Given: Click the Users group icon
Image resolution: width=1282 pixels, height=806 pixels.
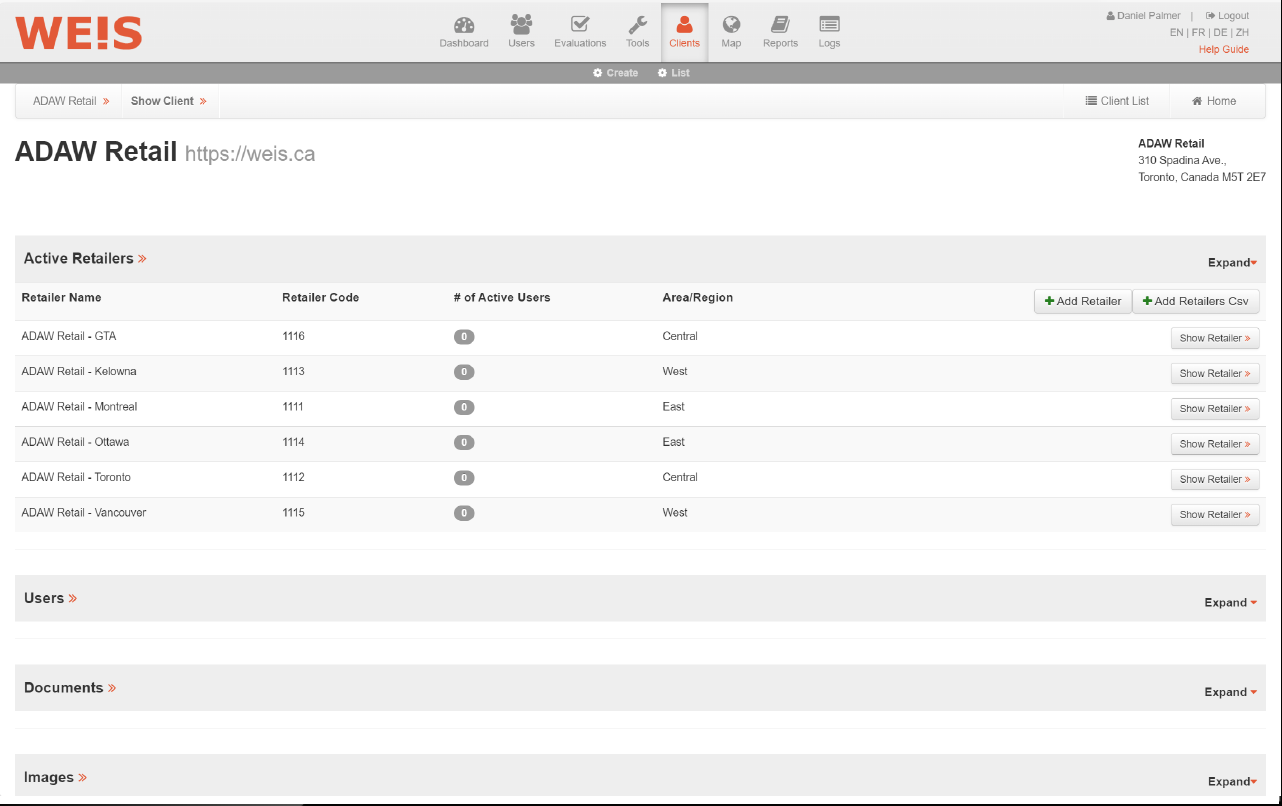Looking at the screenshot, I should tap(521, 25).
